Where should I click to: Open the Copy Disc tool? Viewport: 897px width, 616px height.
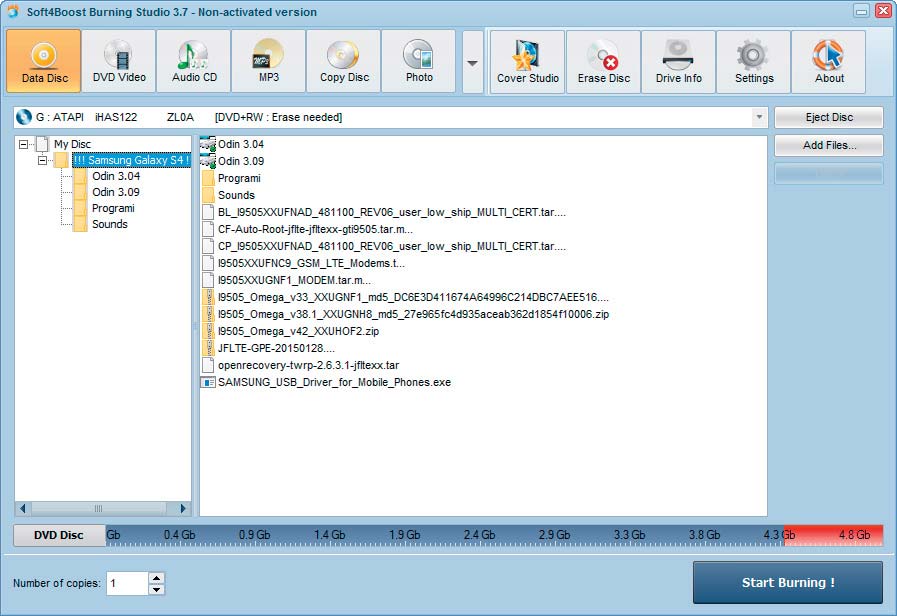(344, 61)
